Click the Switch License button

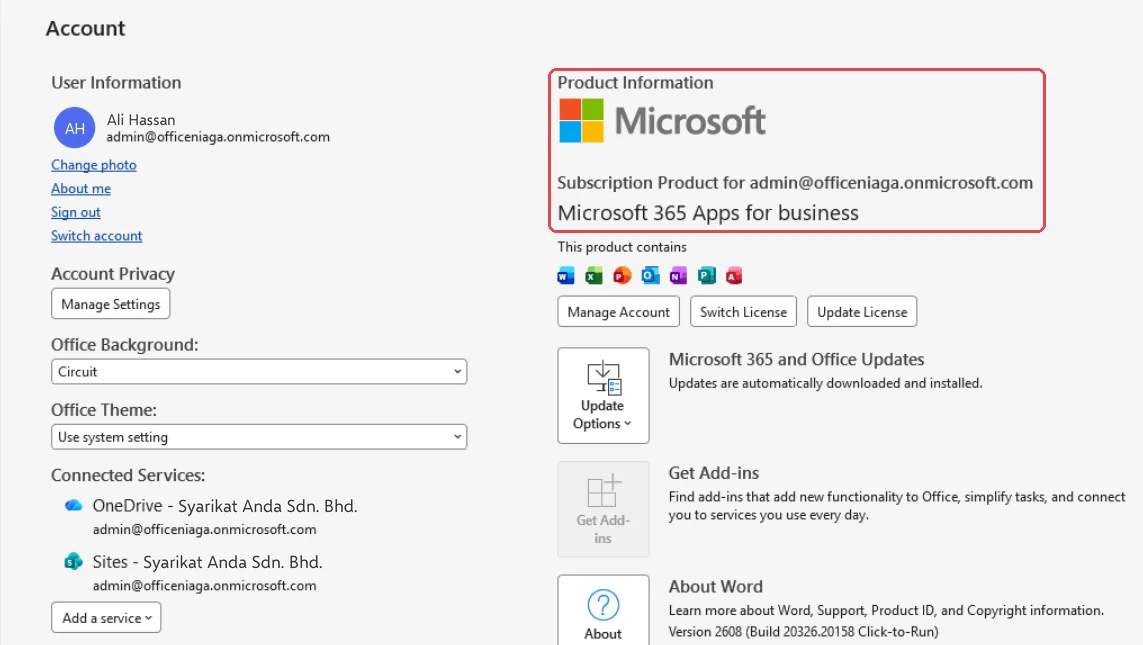click(744, 312)
